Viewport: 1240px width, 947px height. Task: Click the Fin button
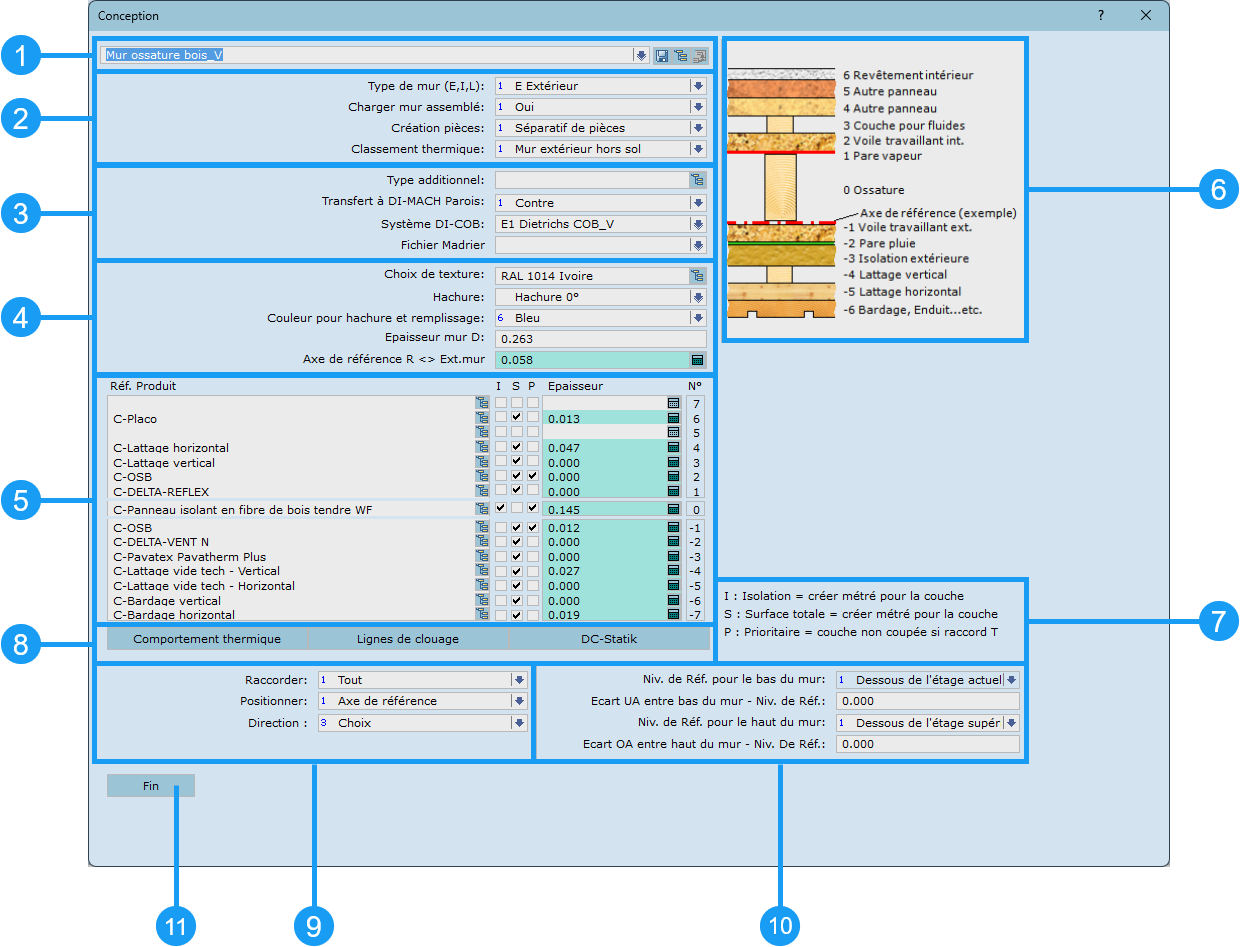pyautogui.click(x=151, y=786)
